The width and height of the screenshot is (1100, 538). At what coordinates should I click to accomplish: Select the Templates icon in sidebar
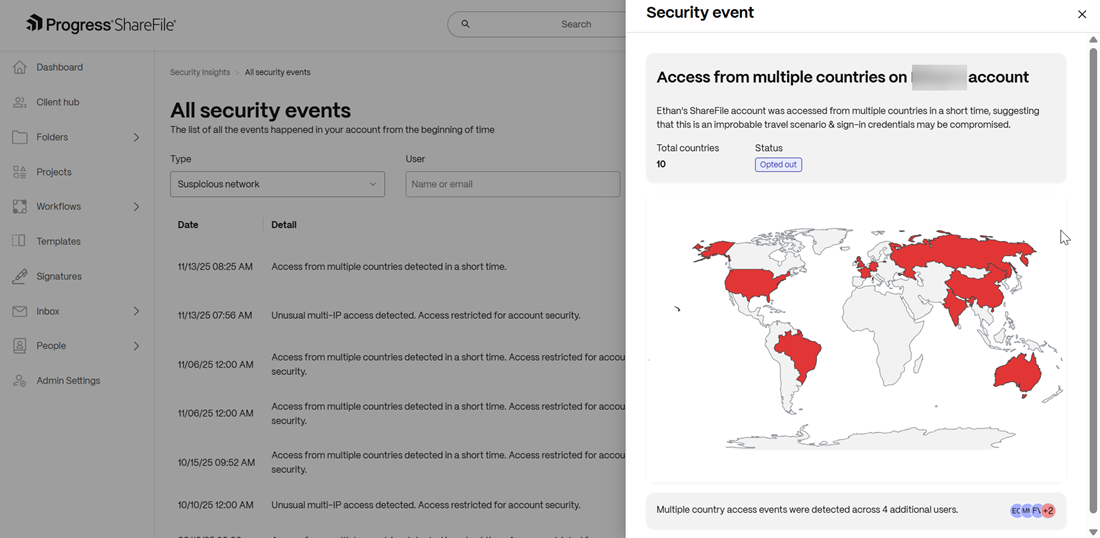coord(20,241)
